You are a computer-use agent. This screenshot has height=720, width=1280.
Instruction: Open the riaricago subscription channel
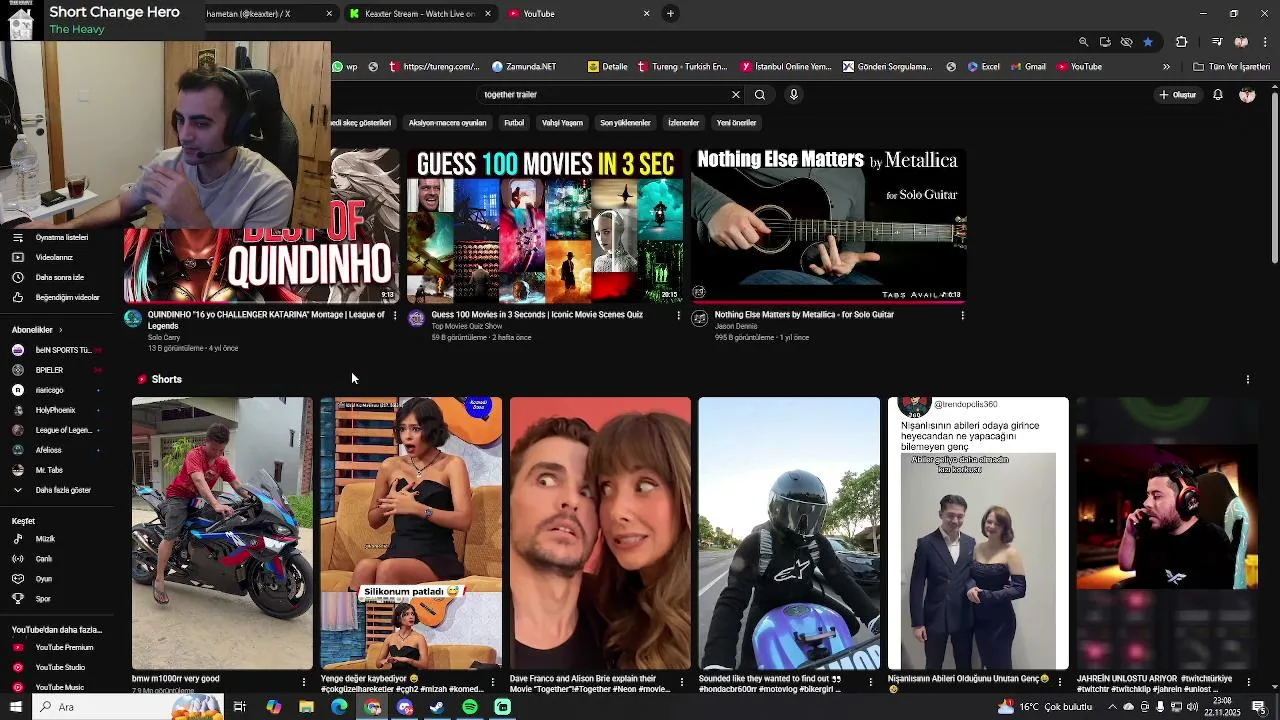pos(55,390)
